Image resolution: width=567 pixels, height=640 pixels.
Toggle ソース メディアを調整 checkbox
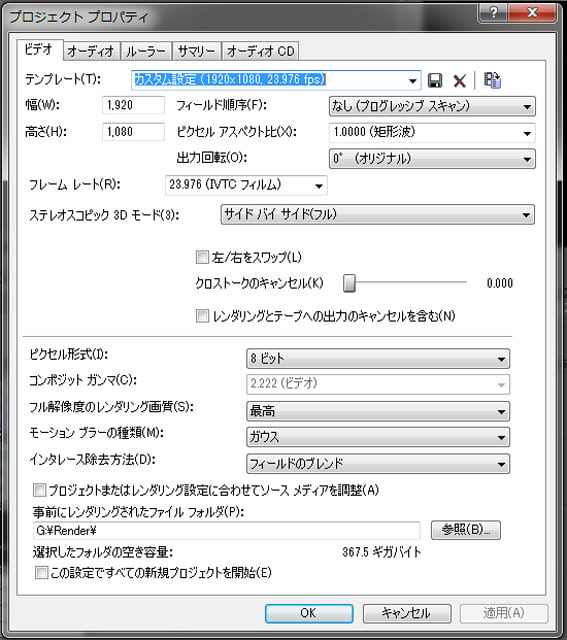point(40,490)
